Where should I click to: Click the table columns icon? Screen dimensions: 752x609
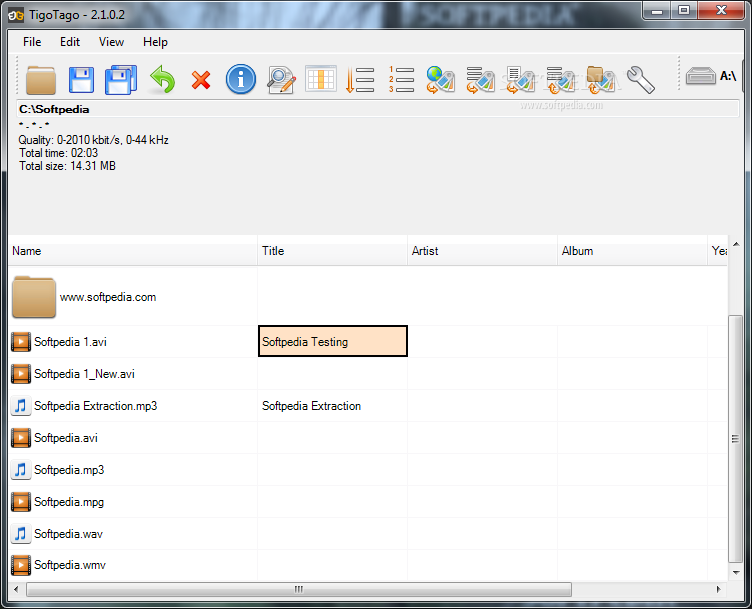pyautogui.click(x=321, y=79)
